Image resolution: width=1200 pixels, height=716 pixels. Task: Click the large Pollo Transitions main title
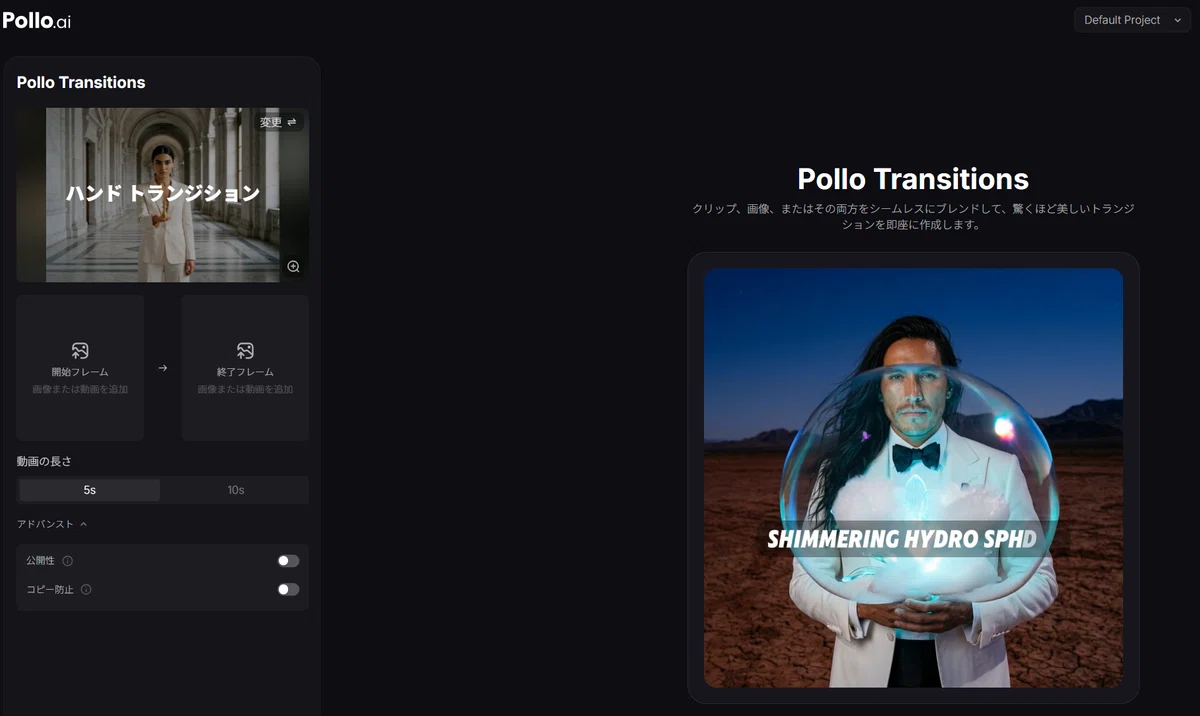click(913, 179)
